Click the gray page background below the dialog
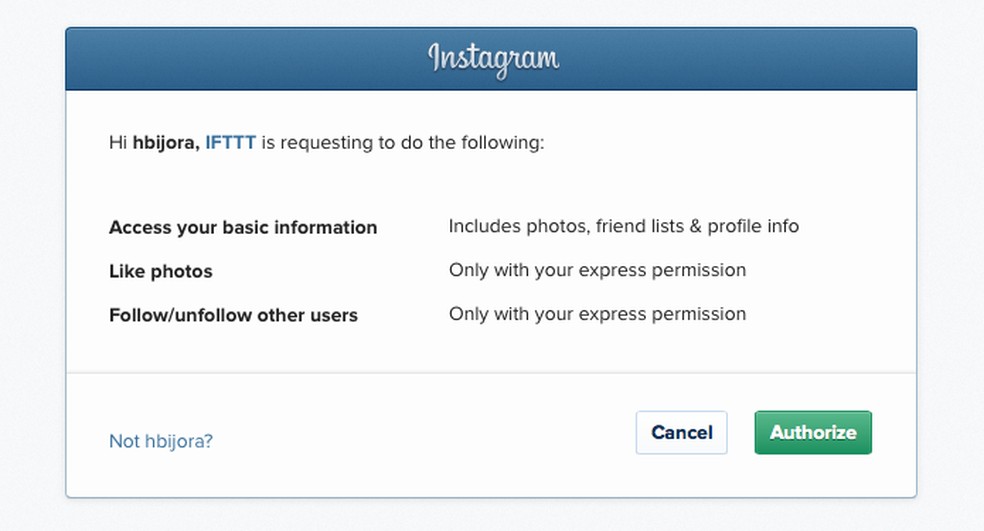Viewport: 984px width, 531px height. [490, 516]
